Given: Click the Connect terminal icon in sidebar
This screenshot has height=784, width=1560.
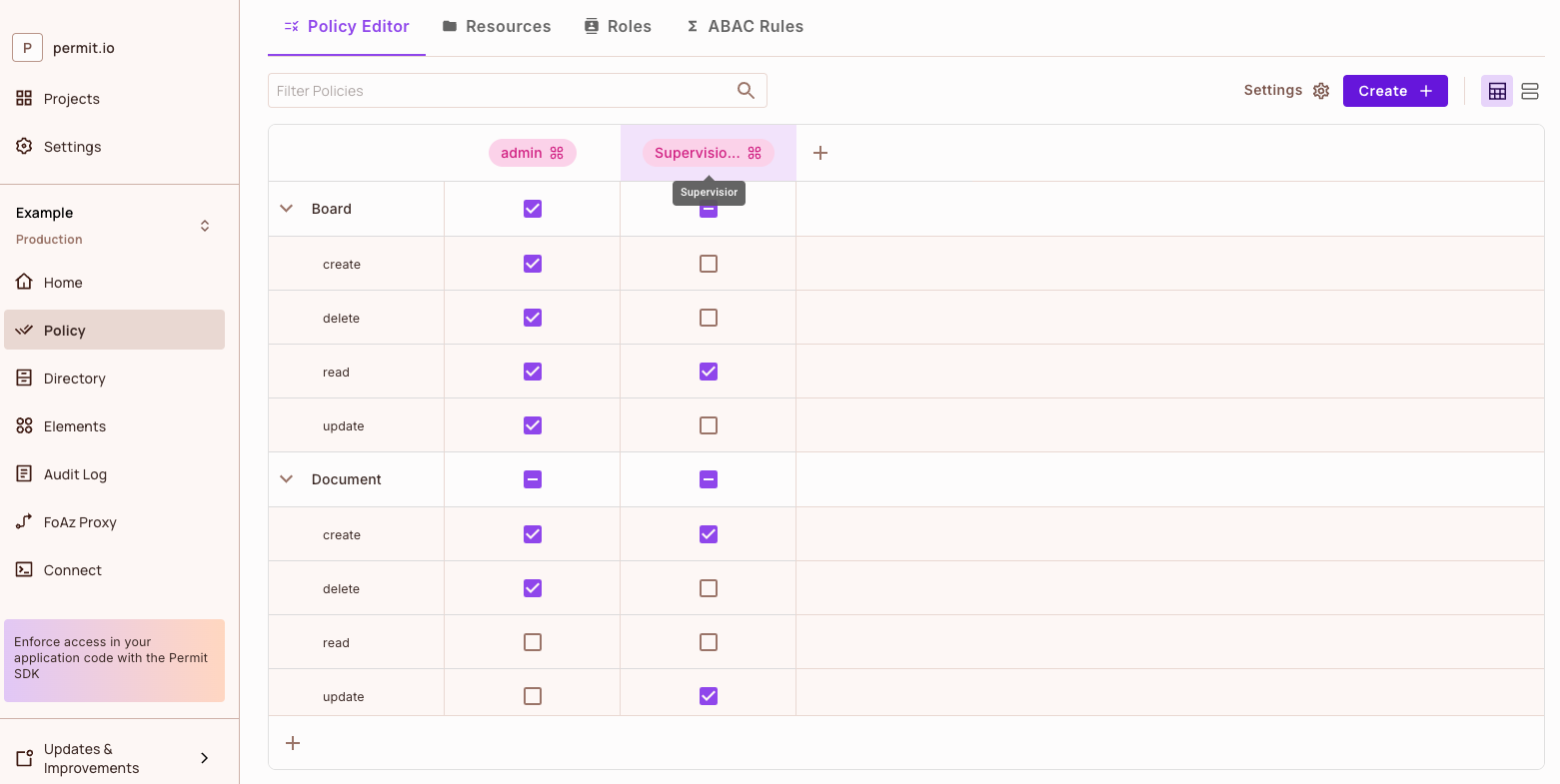Looking at the screenshot, I should 24,569.
